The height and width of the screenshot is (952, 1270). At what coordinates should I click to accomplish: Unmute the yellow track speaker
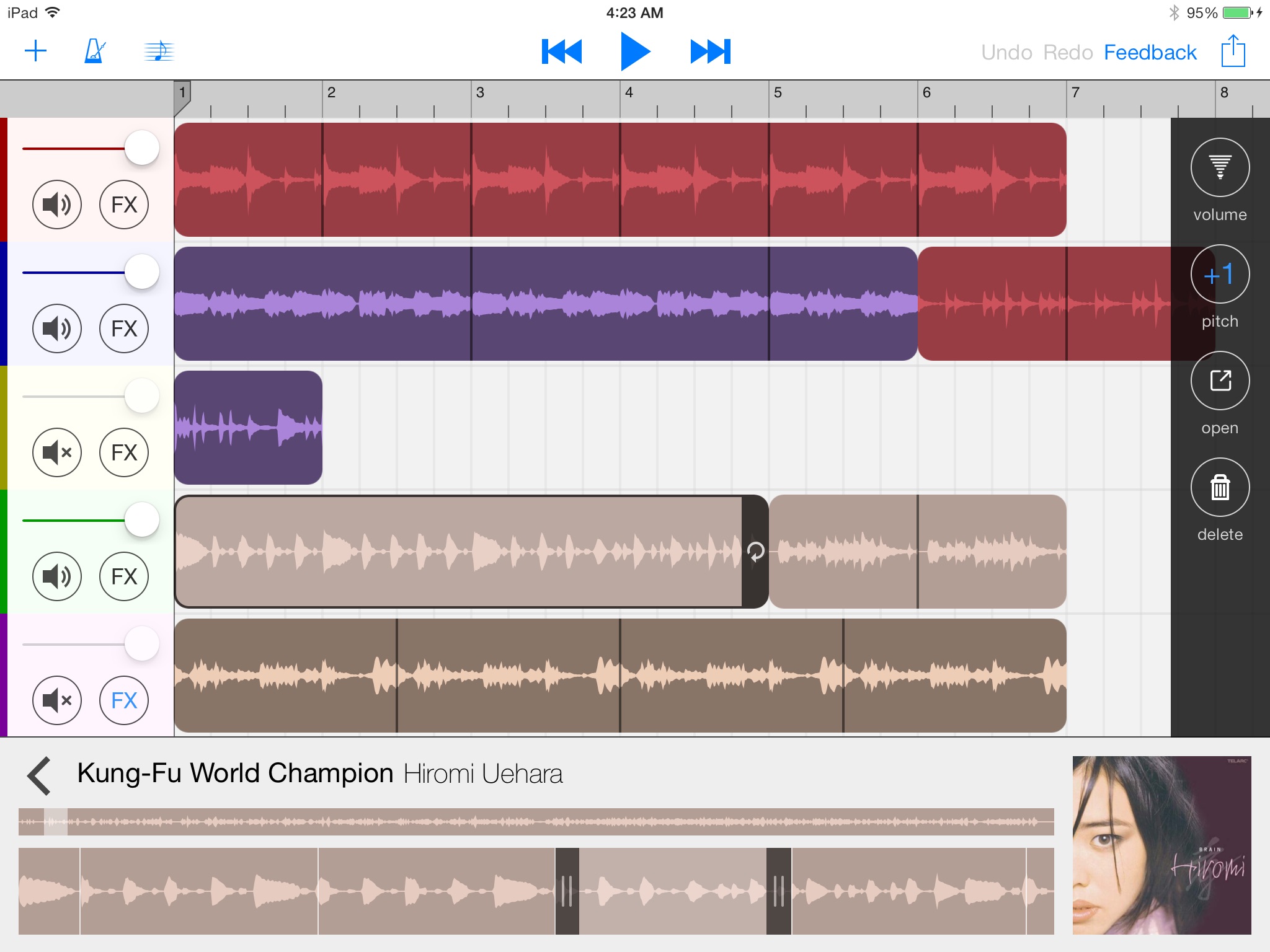pos(57,452)
